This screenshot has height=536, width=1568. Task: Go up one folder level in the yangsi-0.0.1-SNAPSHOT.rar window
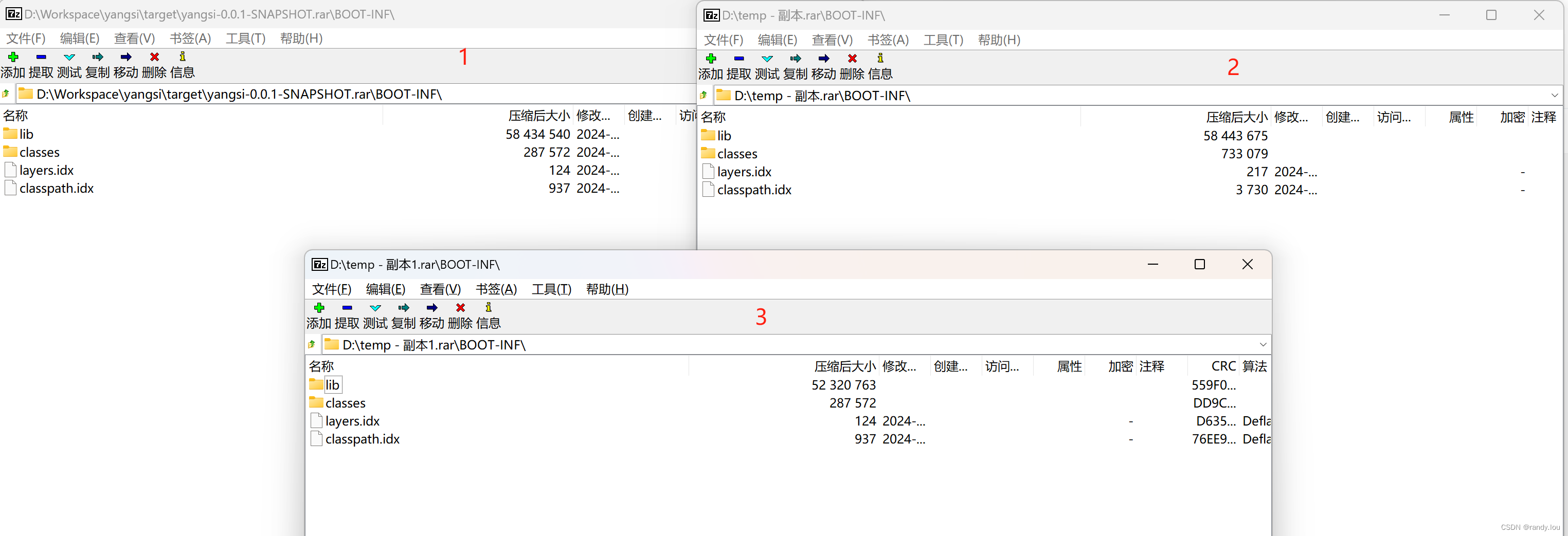coord(6,95)
